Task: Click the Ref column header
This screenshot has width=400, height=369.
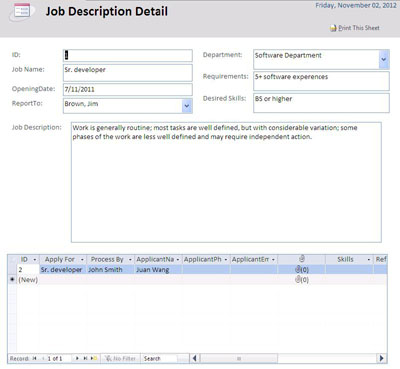Action: click(381, 259)
